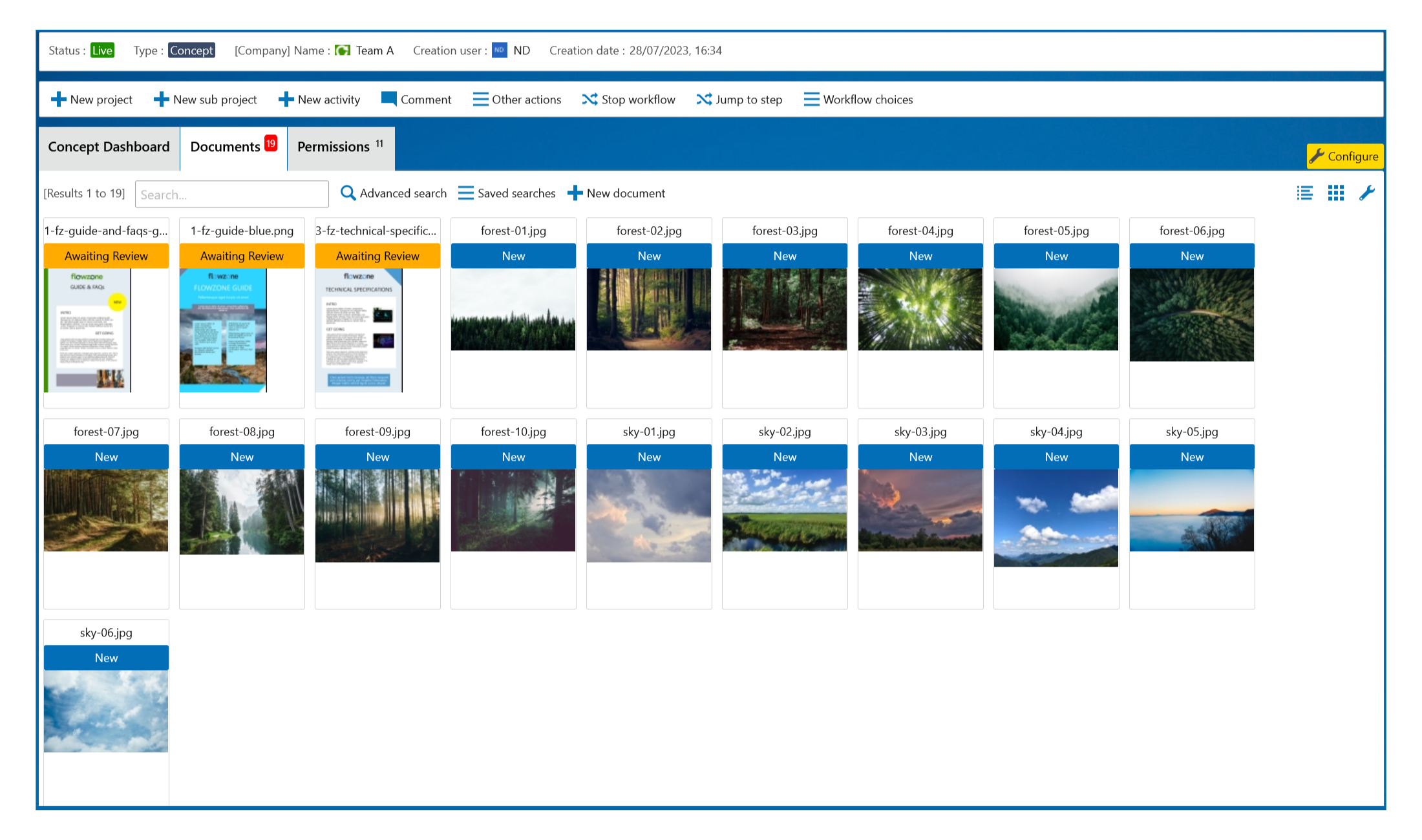
Task: Switch to list view
Action: point(1304,193)
